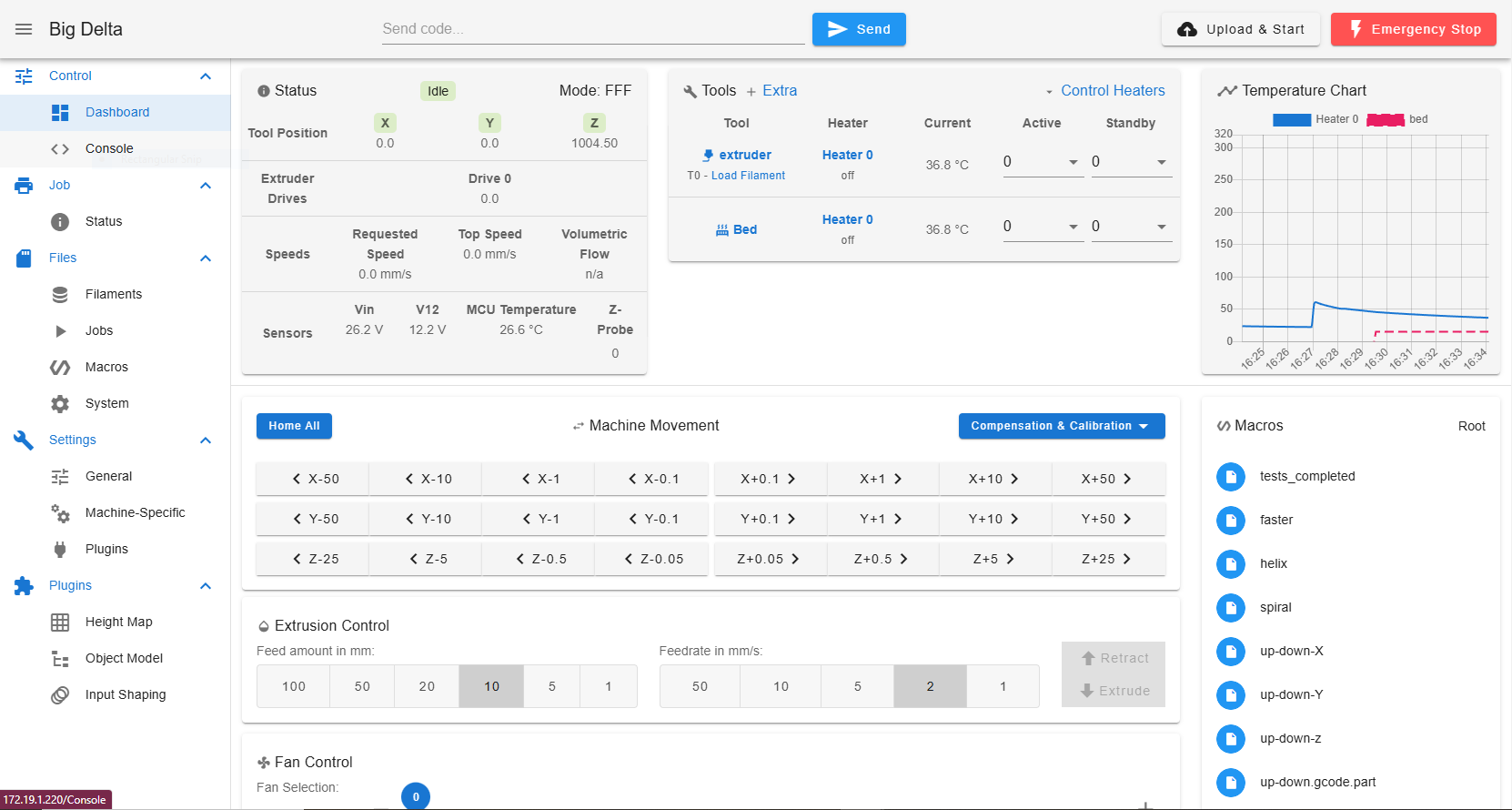The width and height of the screenshot is (1512, 810).
Task: Open Filaments in the Files section
Action: tap(115, 294)
